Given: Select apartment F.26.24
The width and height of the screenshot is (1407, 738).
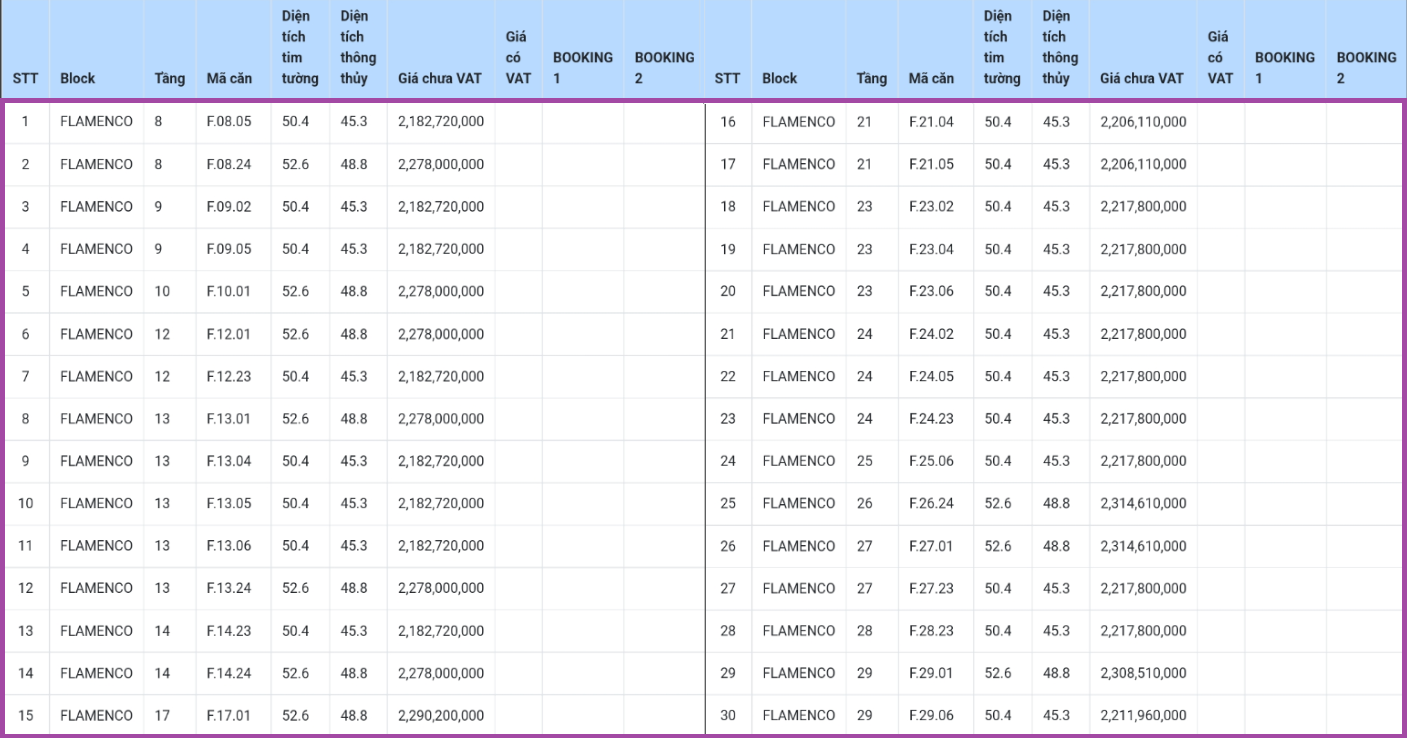Looking at the screenshot, I should click(x=931, y=503).
